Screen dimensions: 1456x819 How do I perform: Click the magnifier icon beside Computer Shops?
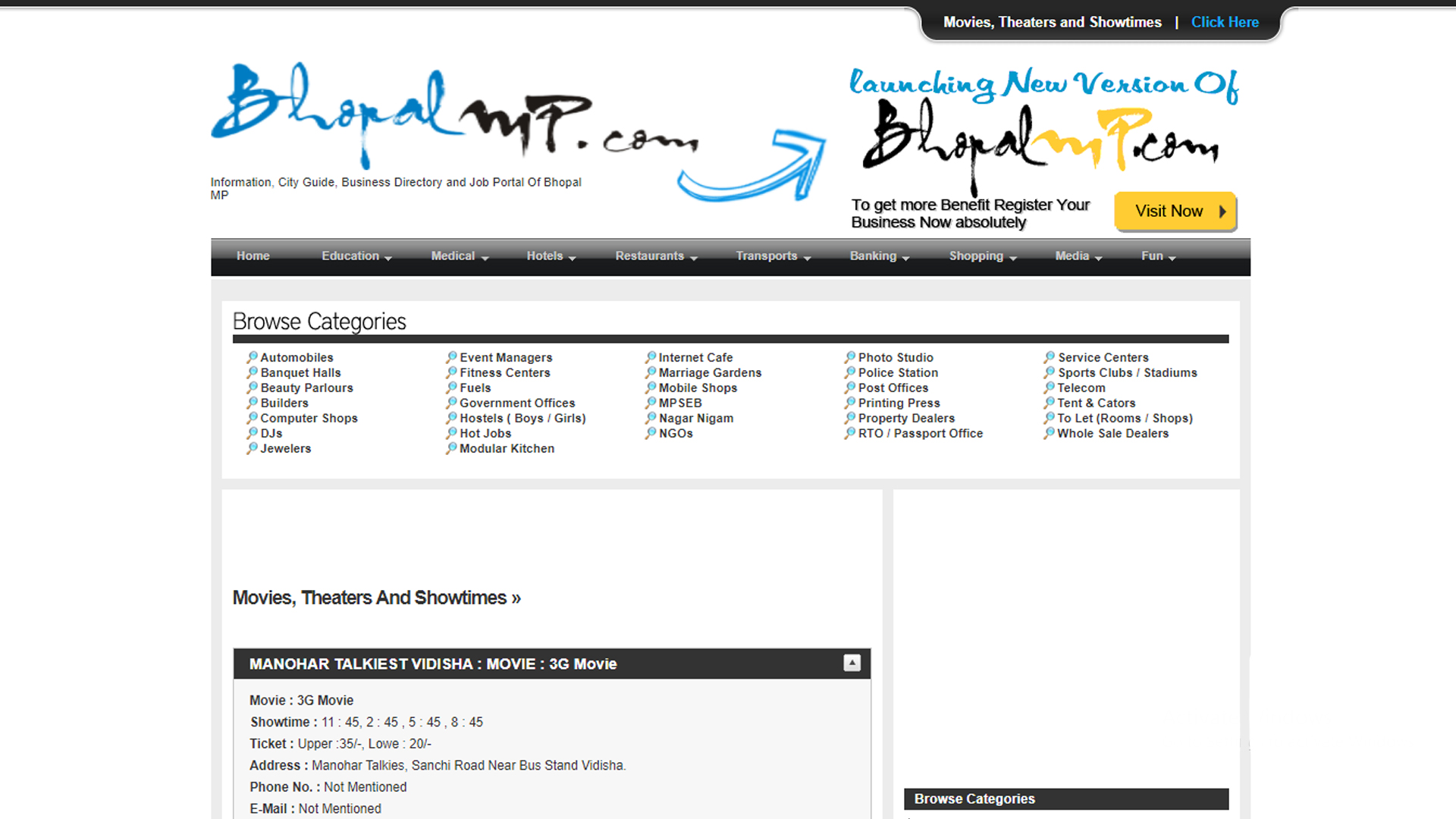point(252,418)
